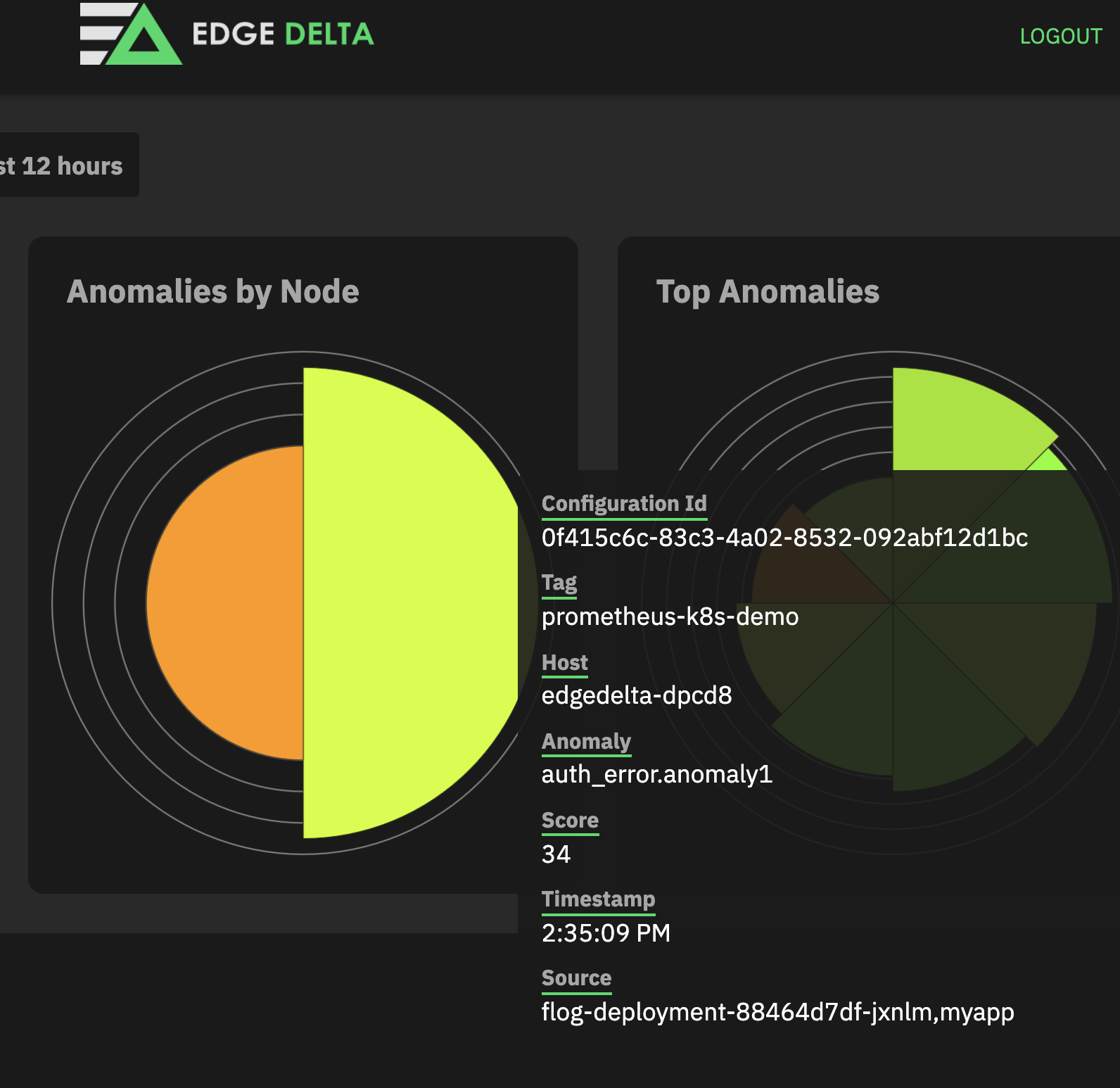Image resolution: width=1120 pixels, height=1088 pixels.
Task: Click the Tag label in the tooltip
Action: pos(559,583)
